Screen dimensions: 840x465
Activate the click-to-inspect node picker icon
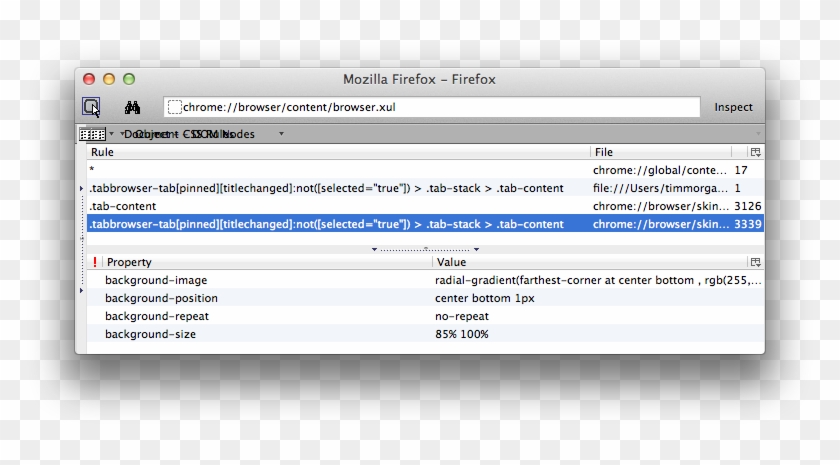(x=91, y=107)
